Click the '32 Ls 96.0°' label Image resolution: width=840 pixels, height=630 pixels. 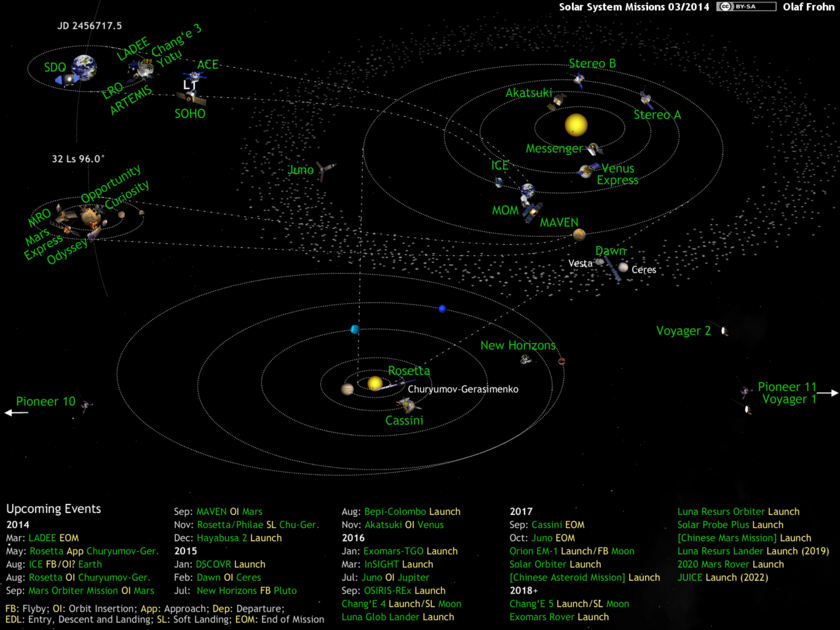(x=78, y=159)
